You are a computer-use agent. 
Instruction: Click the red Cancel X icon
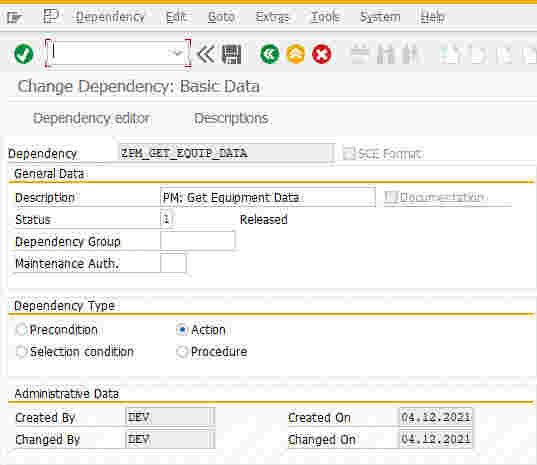(x=322, y=54)
